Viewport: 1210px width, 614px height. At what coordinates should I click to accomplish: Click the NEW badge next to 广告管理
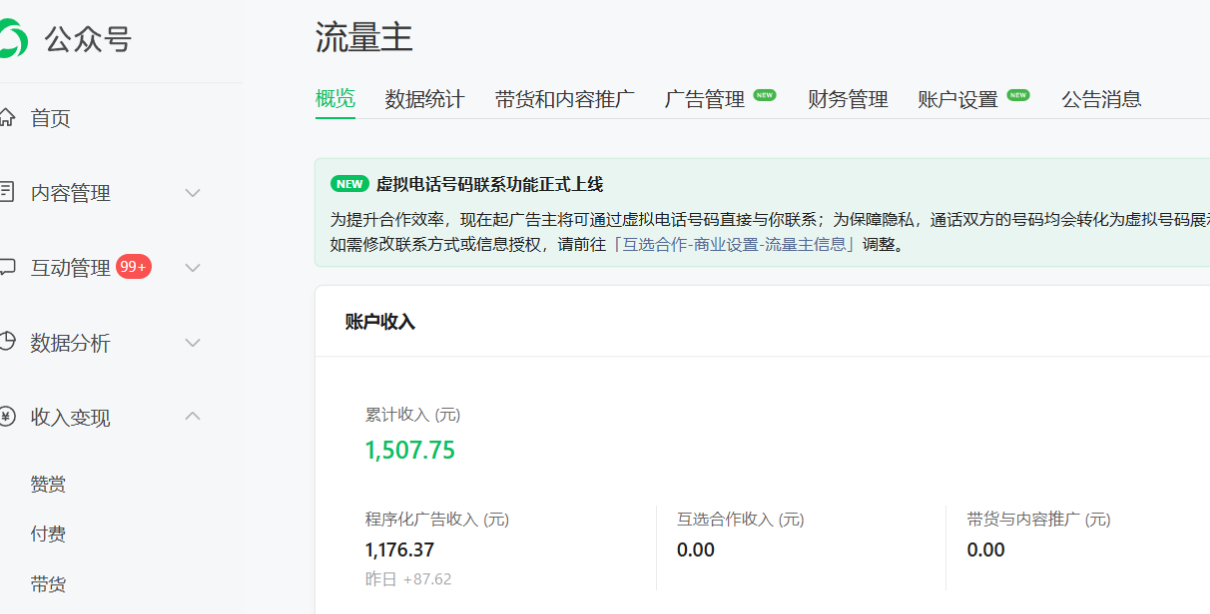(x=765, y=96)
